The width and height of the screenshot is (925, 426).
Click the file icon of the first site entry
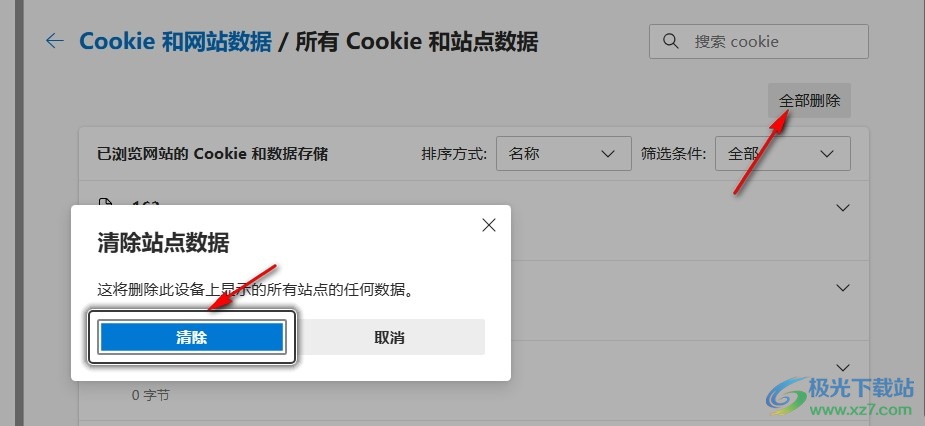pos(105,204)
